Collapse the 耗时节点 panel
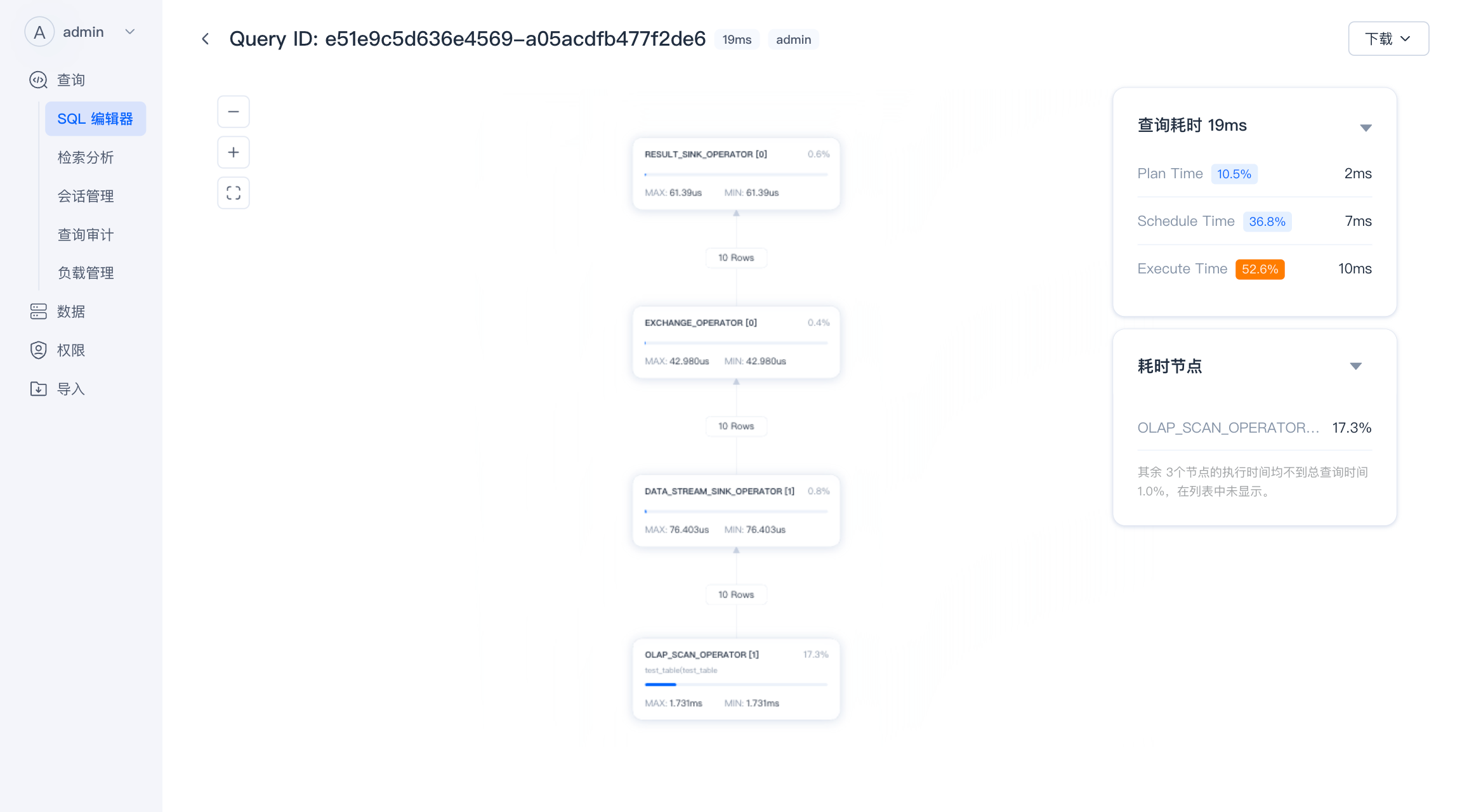 [x=1355, y=366]
